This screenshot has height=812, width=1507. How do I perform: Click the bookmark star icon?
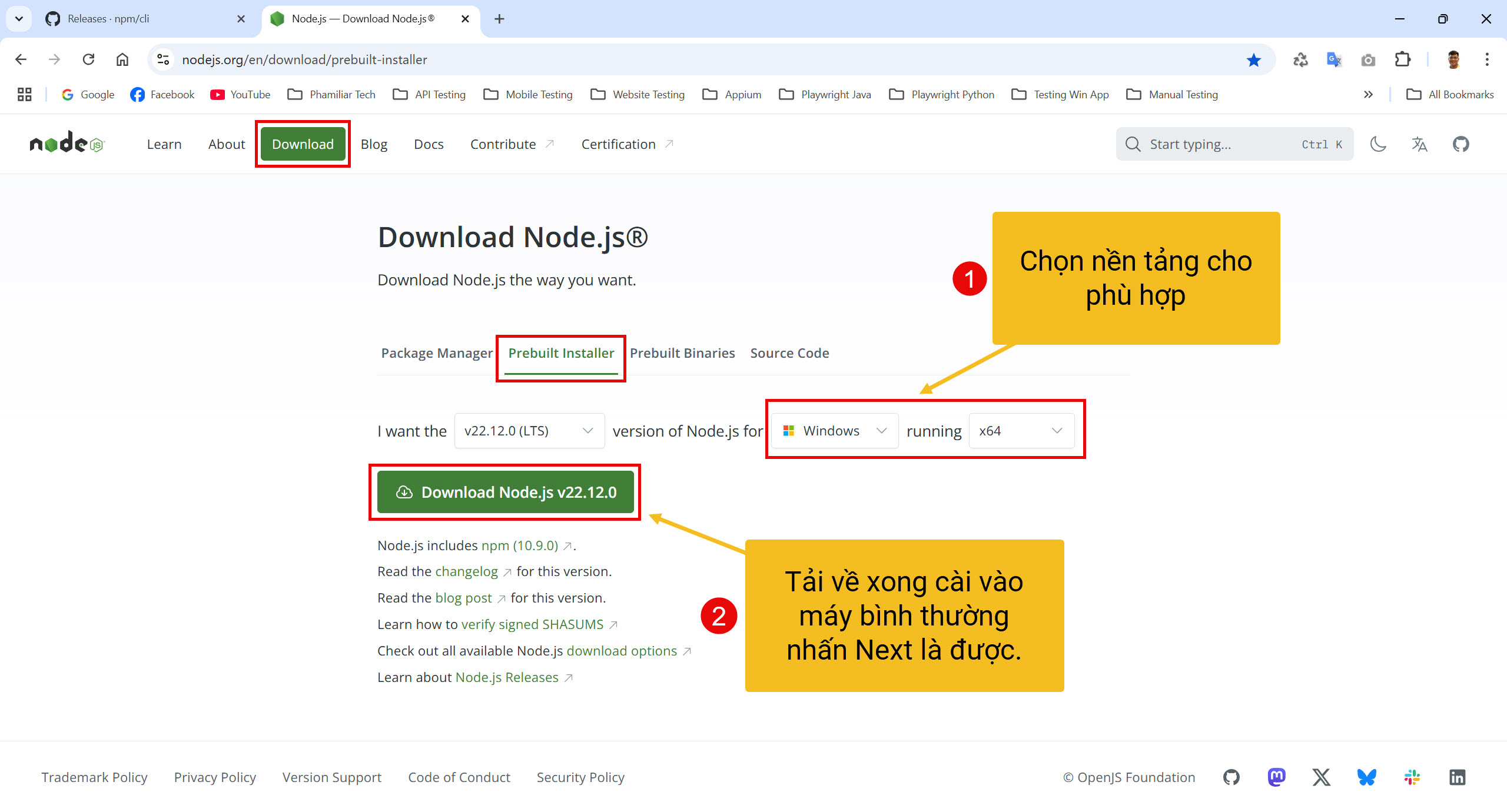point(1253,59)
